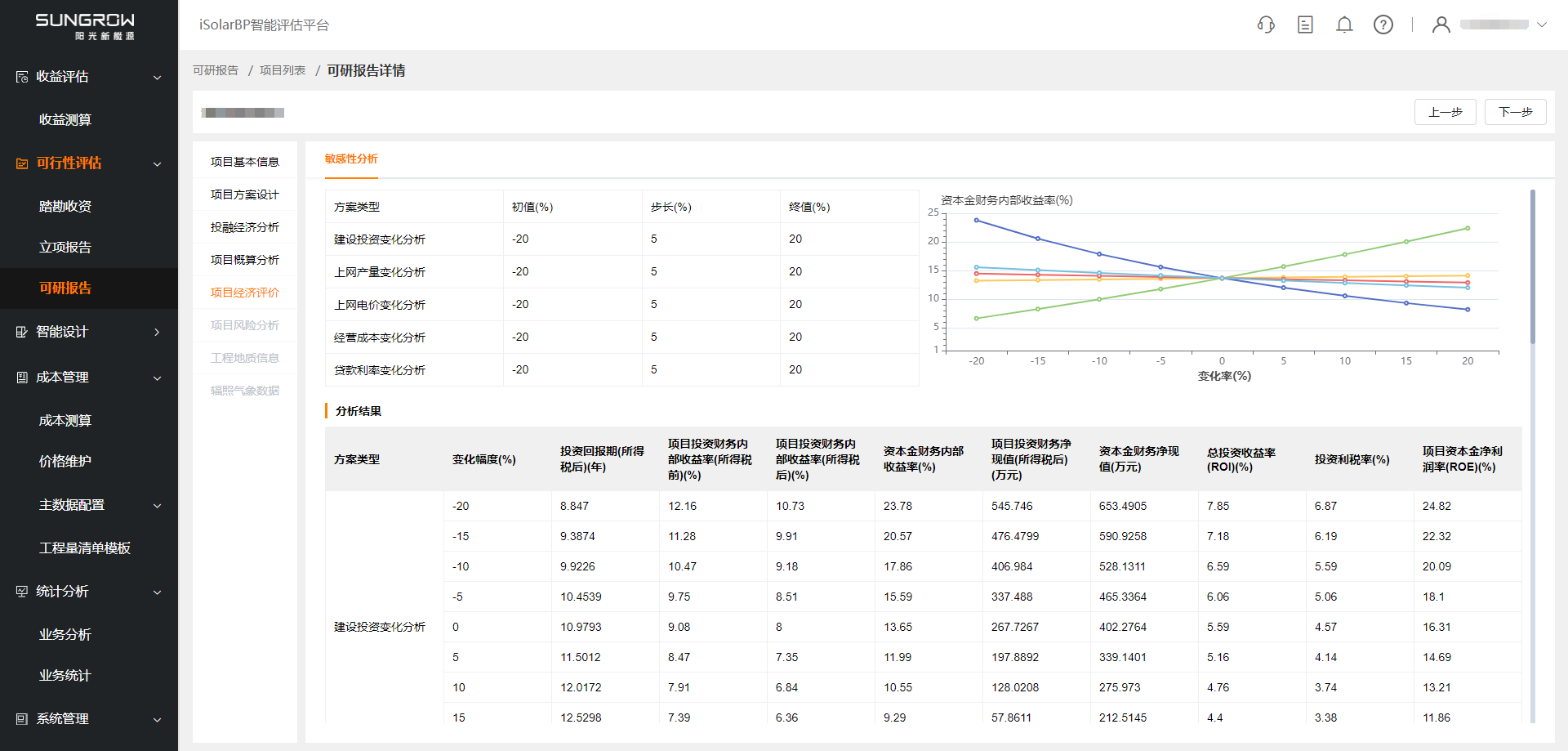Click the 智能设计 sidebar icon

(22, 332)
